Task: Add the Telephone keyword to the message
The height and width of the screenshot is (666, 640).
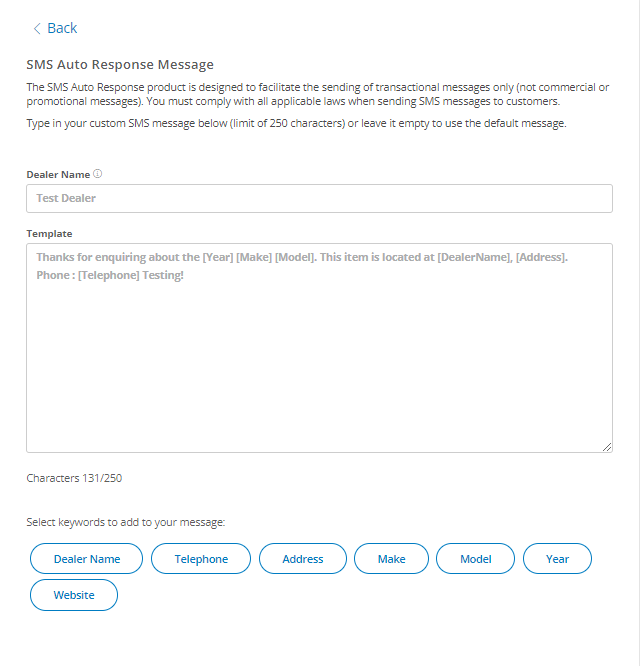Action: [201, 559]
